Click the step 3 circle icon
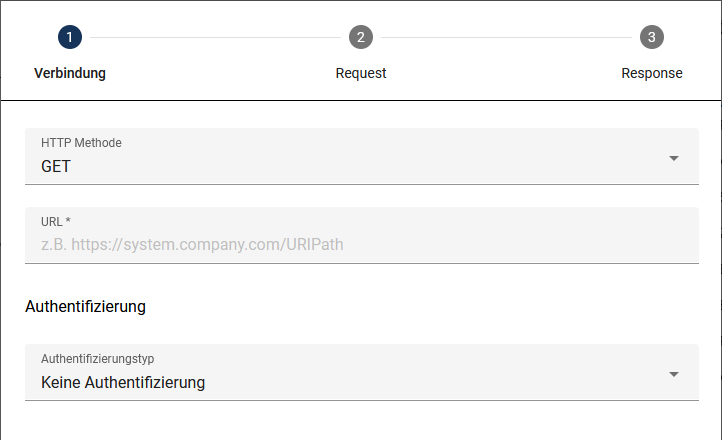Screen dimensions: 722x440 [x=652, y=38]
